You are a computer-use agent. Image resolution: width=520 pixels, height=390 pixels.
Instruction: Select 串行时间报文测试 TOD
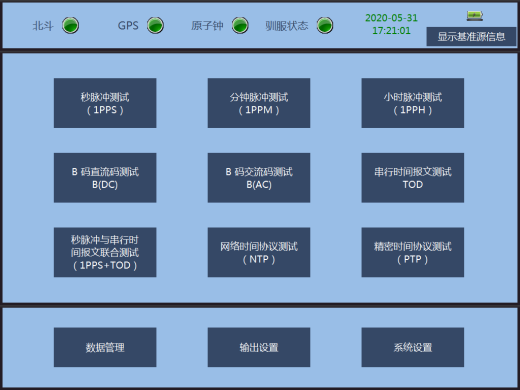click(413, 178)
